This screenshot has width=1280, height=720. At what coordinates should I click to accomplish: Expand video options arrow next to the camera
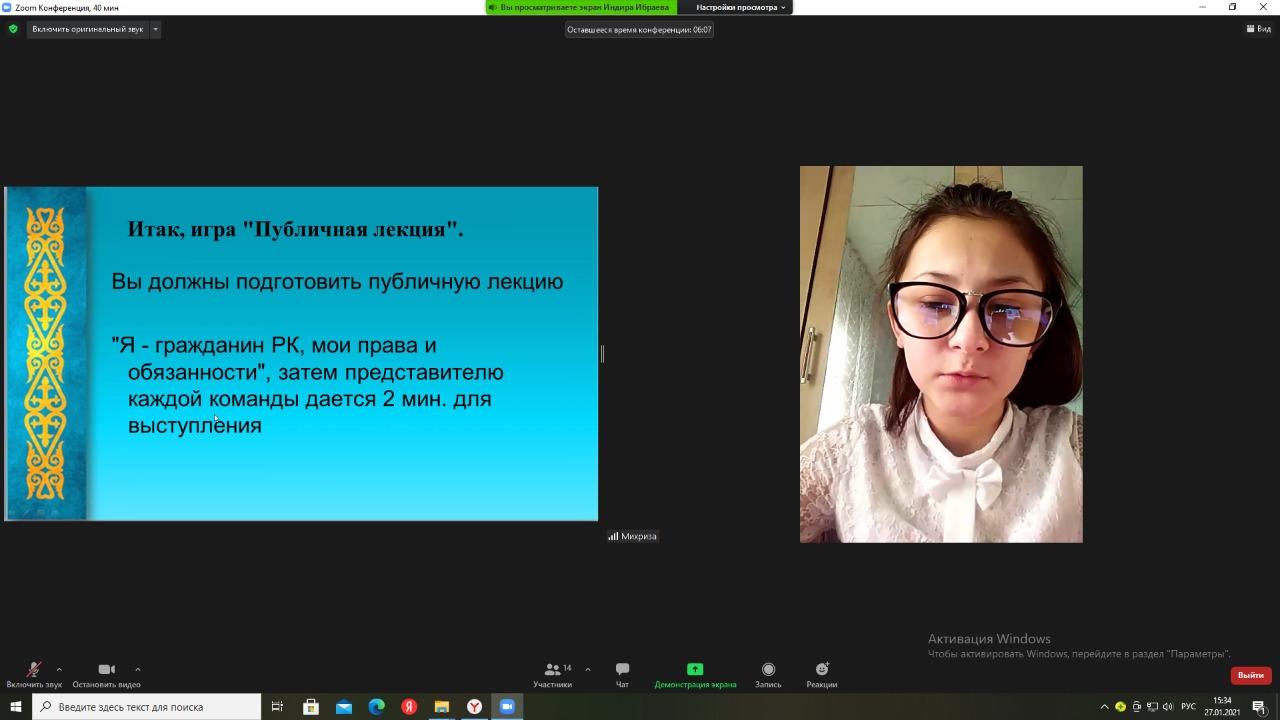[137, 669]
